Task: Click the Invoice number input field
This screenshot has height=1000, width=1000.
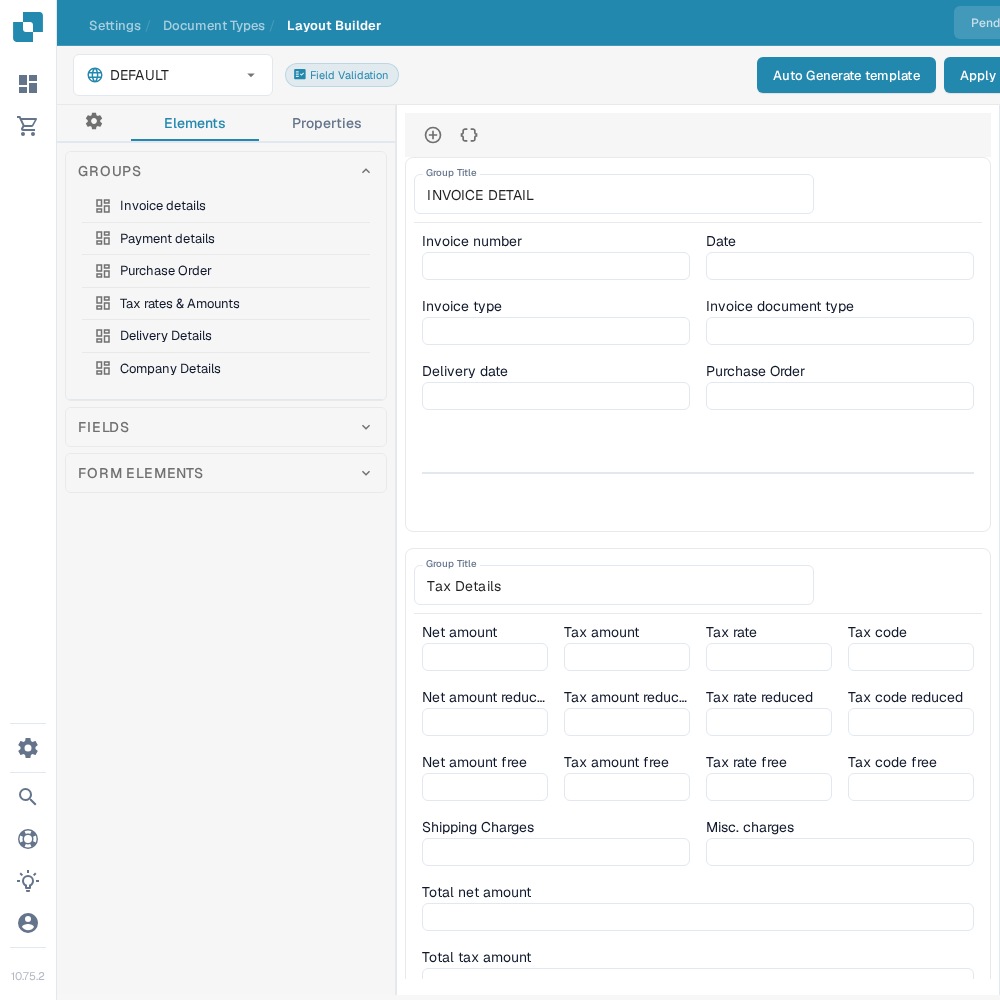Action: [x=555, y=266]
